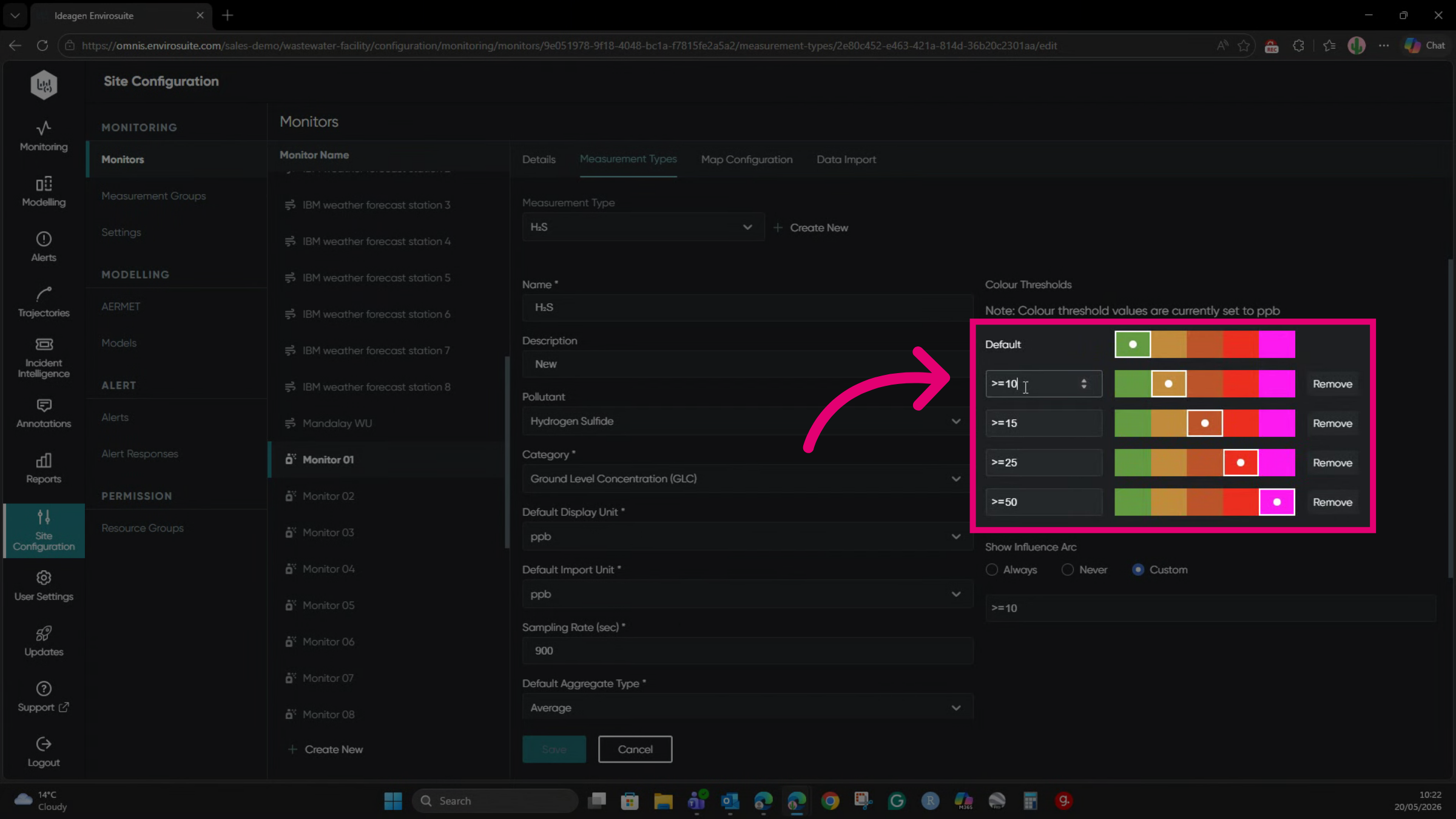Viewport: 1456px width, 819px height.
Task: Open the Annotations section
Action: 44,413
